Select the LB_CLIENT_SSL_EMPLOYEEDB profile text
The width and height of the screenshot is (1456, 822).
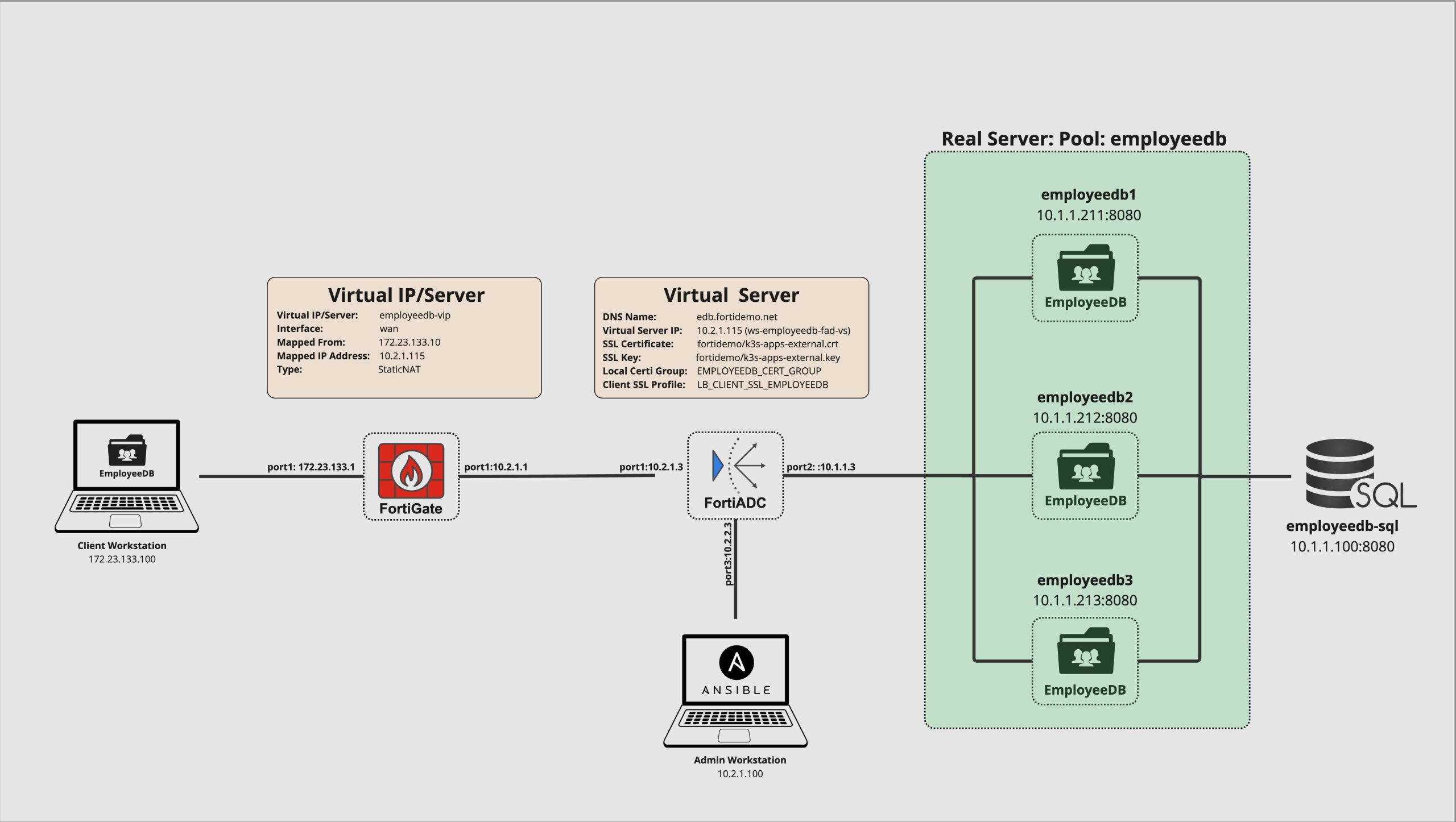tap(762, 384)
